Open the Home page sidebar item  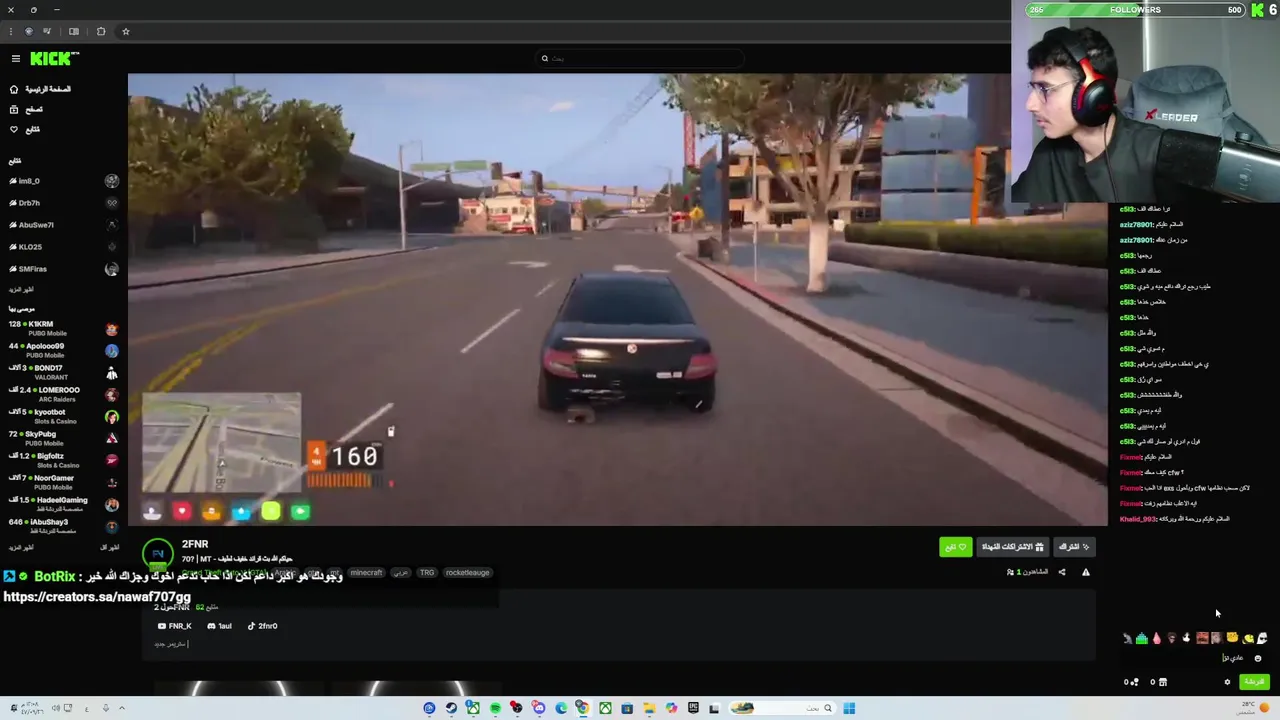coord(42,89)
